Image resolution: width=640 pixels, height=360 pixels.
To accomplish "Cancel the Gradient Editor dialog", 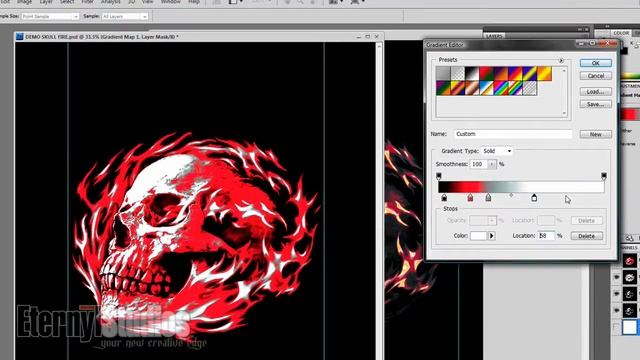I will pos(596,76).
